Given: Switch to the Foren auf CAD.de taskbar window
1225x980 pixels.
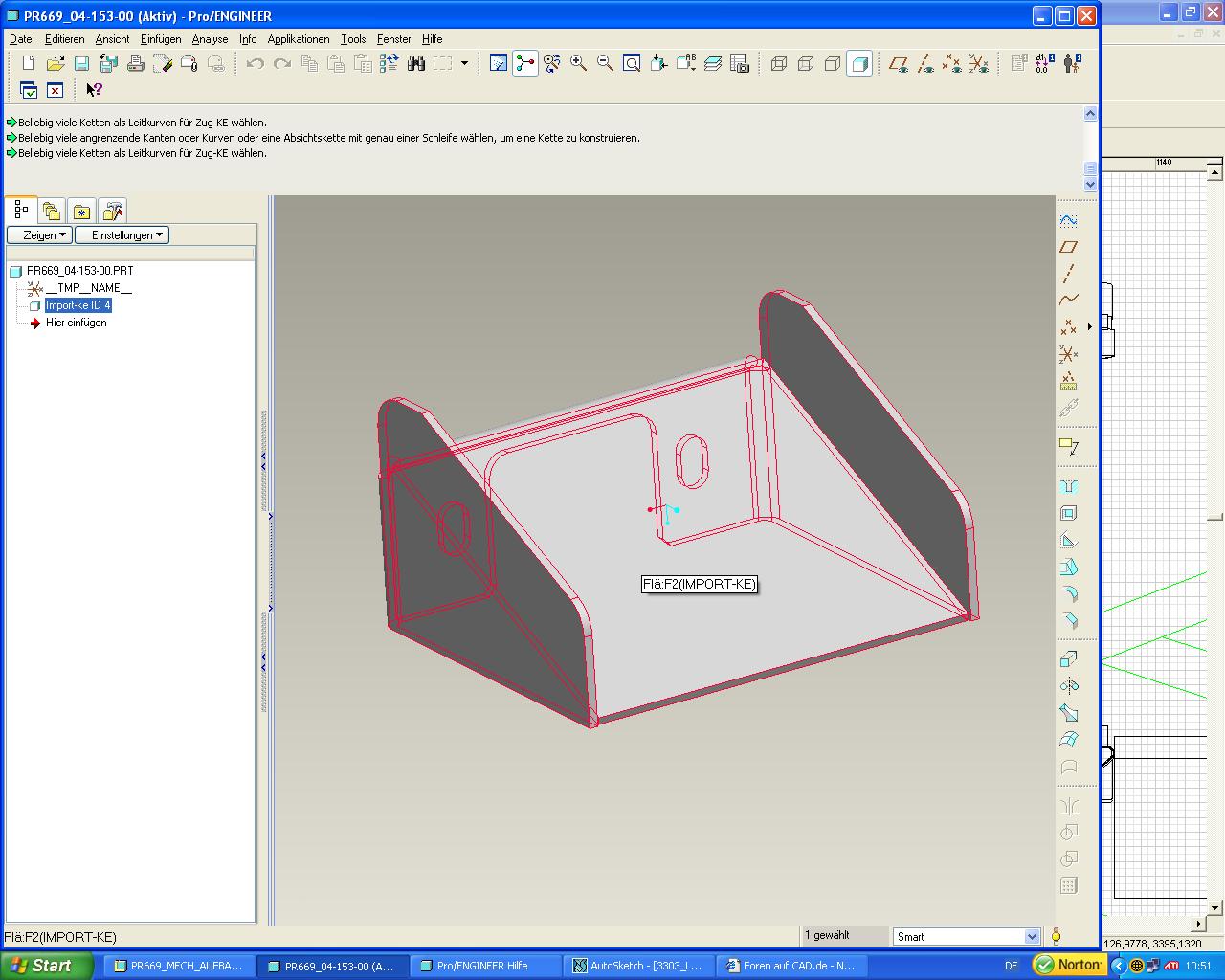Looking at the screenshot, I should pyautogui.click(x=794, y=966).
